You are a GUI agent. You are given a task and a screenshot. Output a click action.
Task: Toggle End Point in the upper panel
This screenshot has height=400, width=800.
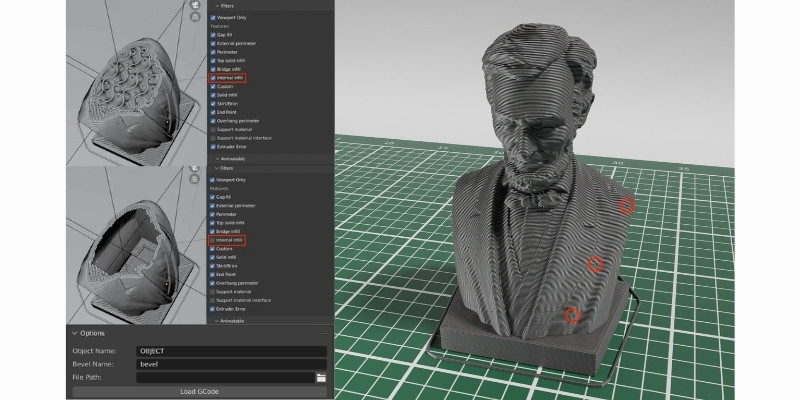213,112
